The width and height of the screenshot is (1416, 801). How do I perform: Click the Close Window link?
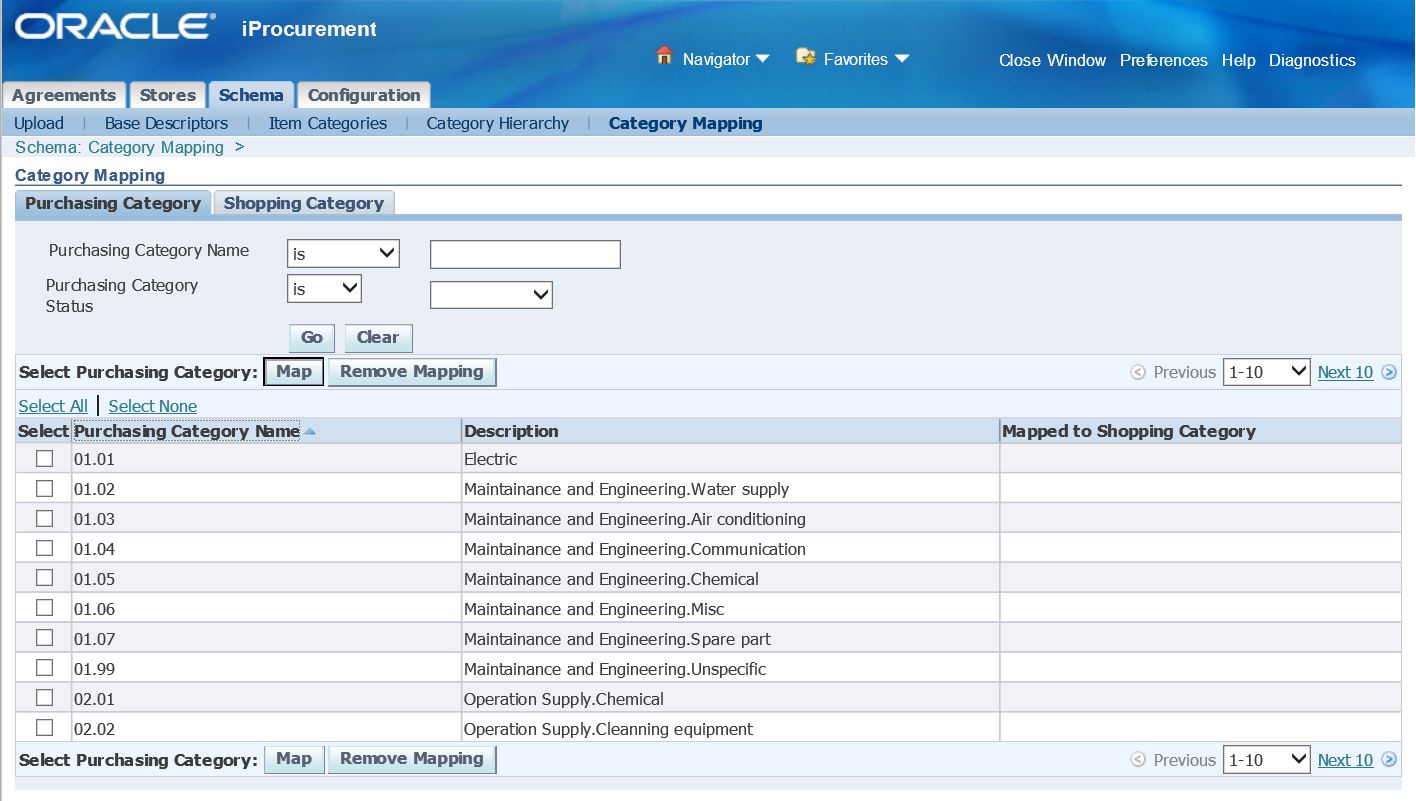click(x=1052, y=60)
